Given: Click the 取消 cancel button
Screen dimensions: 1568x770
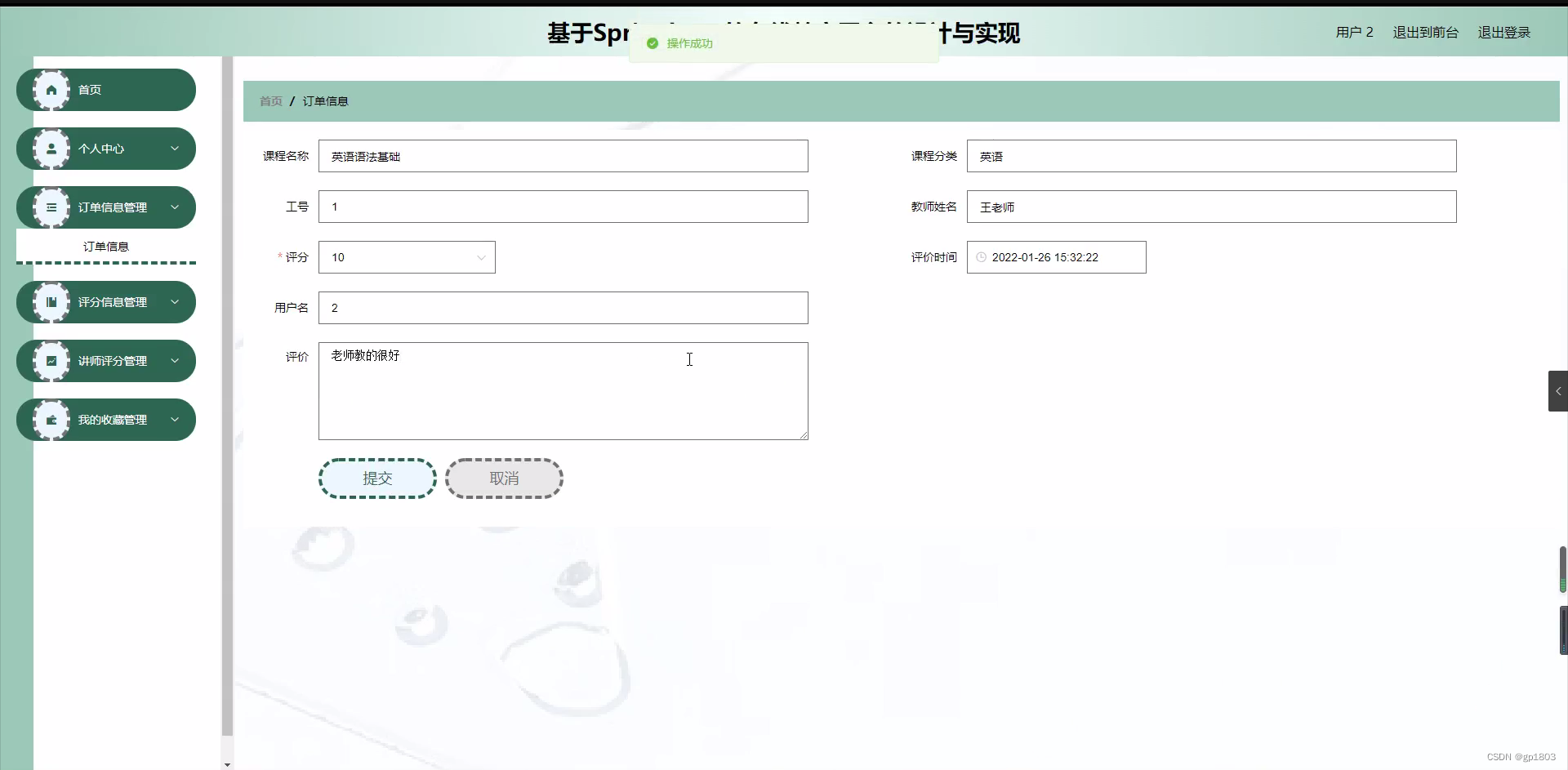Looking at the screenshot, I should pos(504,478).
